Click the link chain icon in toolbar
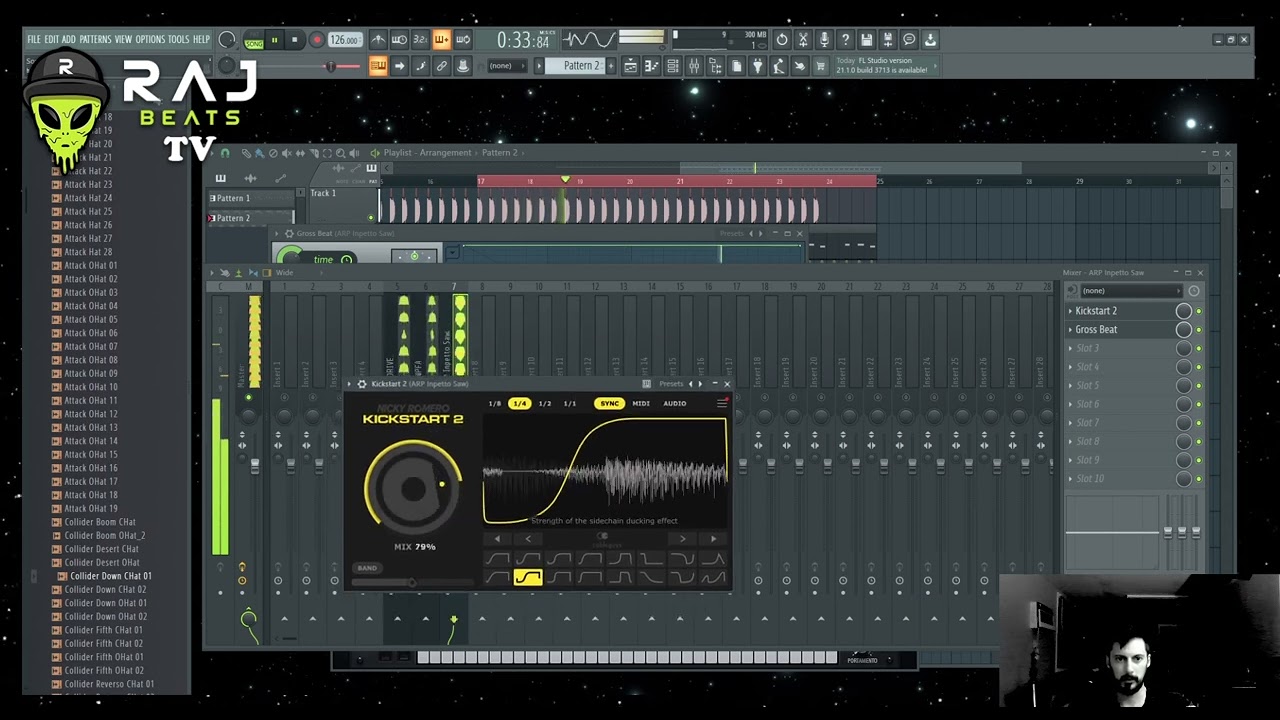The width and height of the screenshot is (1280, 720). (x=442, y=66)
